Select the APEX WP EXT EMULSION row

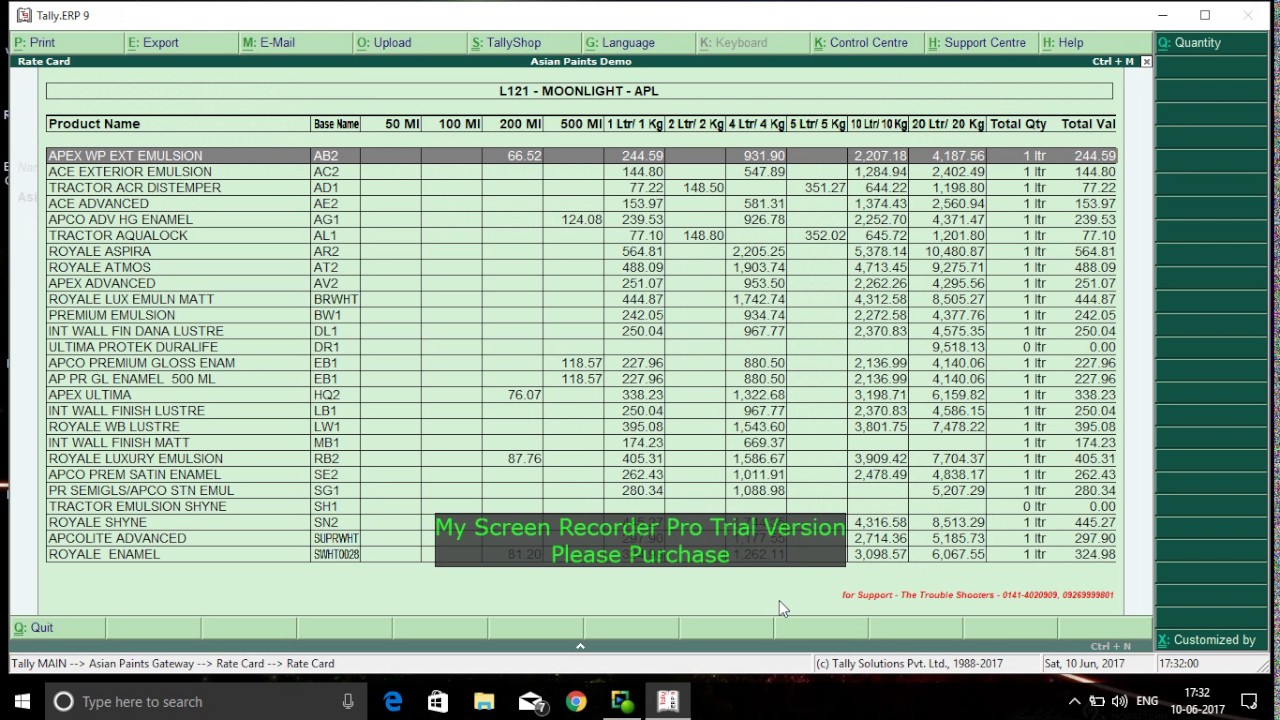tap(581, 156)
